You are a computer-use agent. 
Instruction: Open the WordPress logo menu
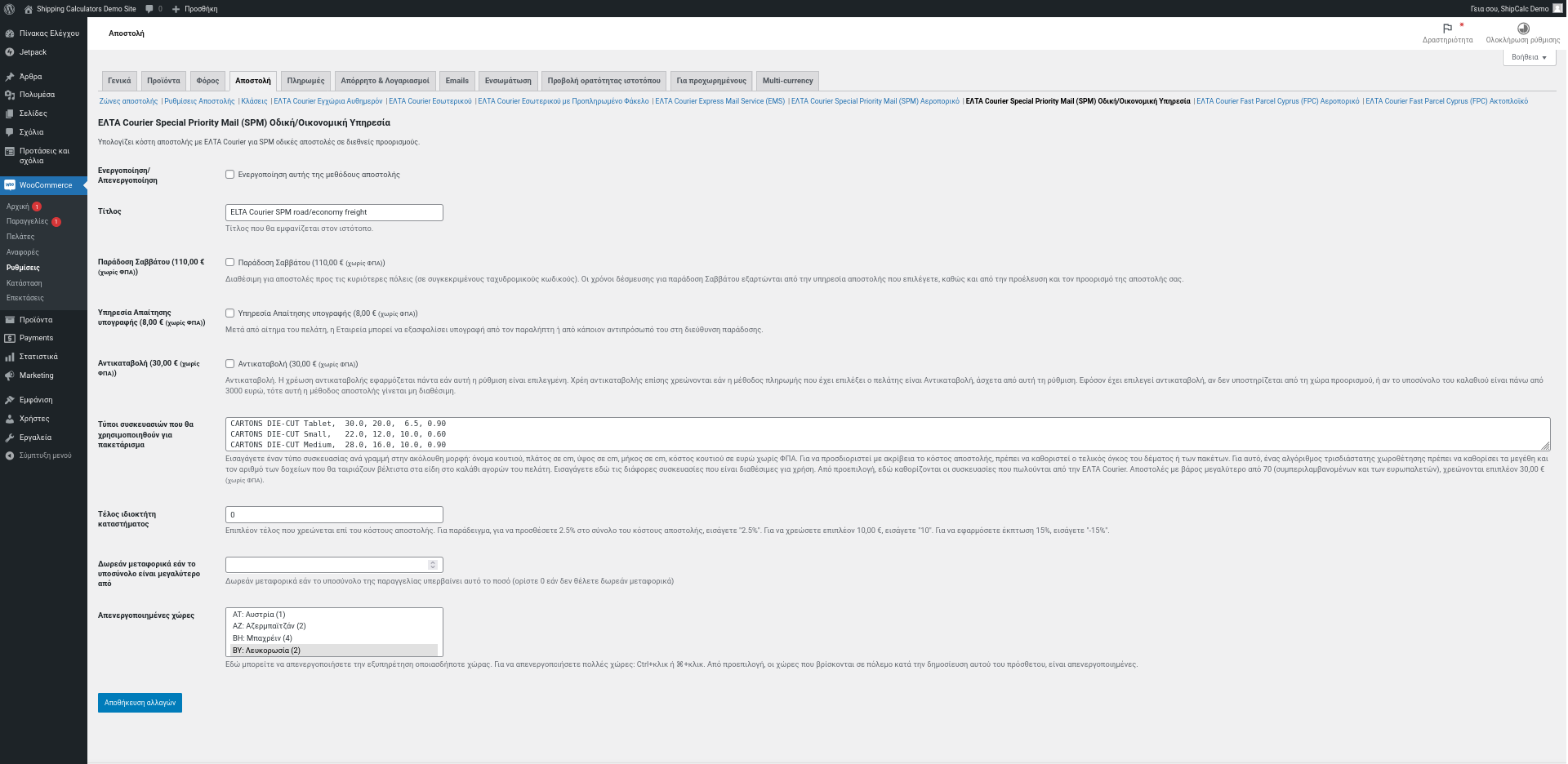[x=10, y=9]
